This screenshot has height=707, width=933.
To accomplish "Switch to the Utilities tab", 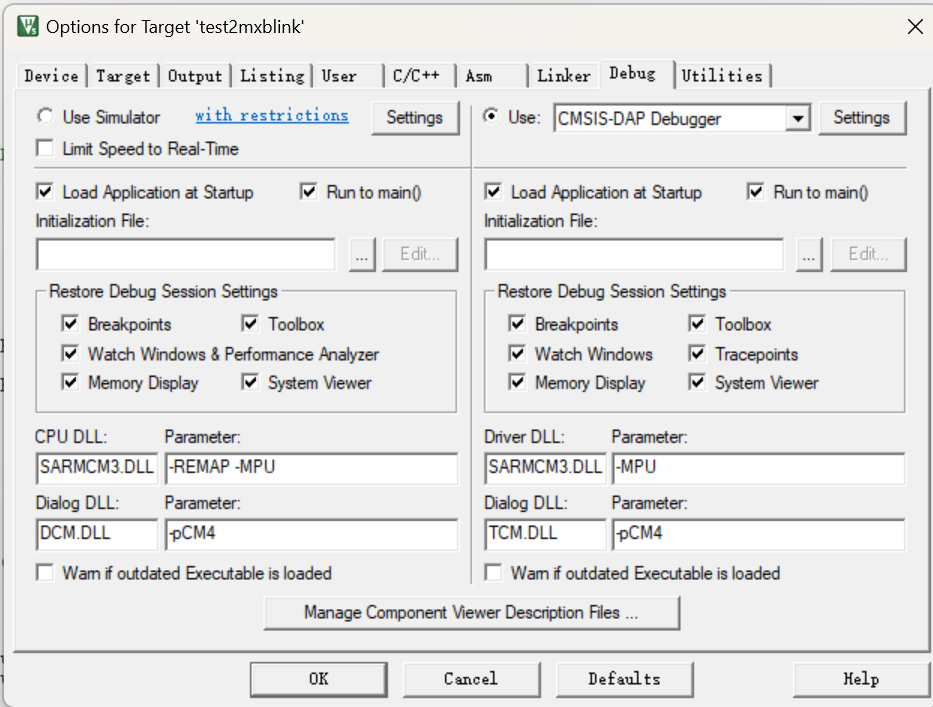I will click(x=722, y=76).
